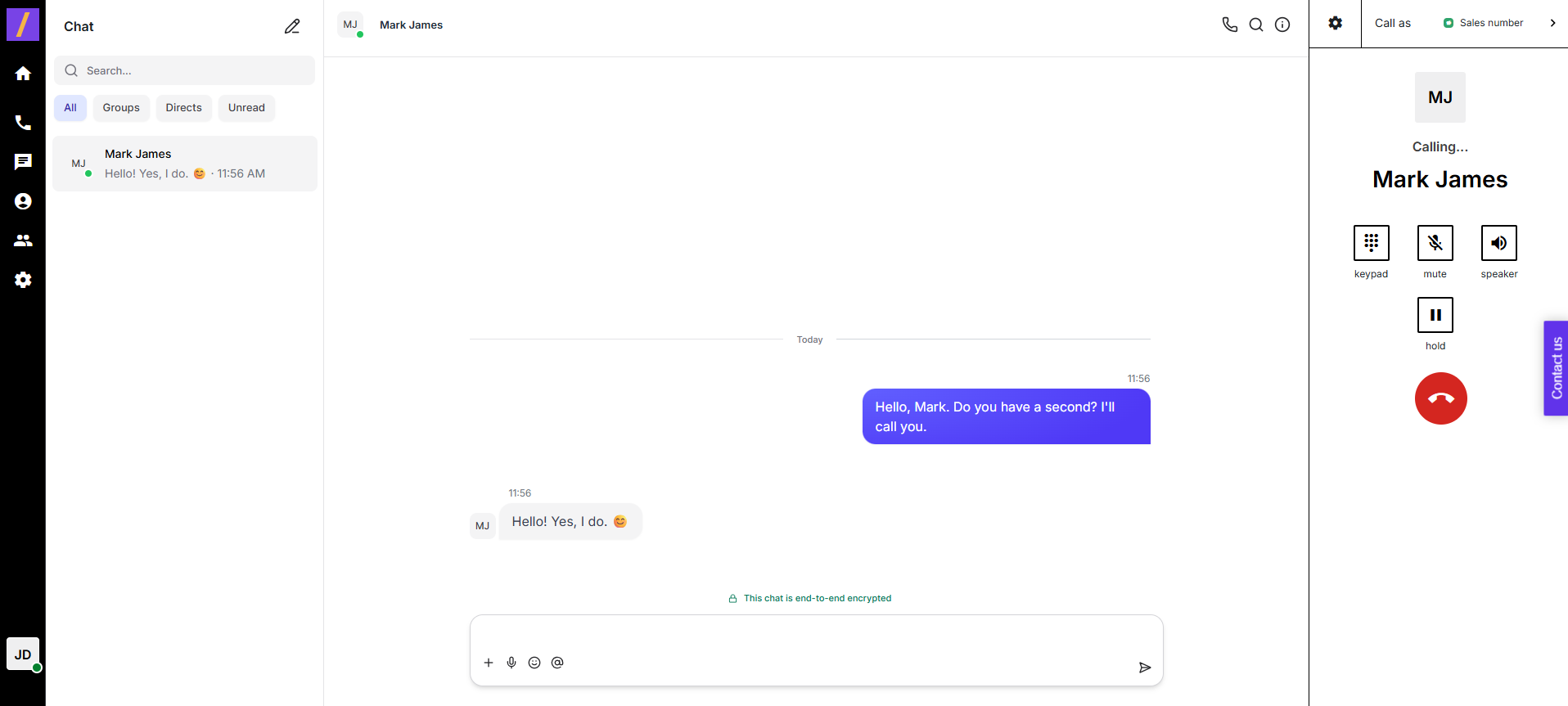Search within conversation using magnifier icon
Image resolution: width=1568 pixels, height=706 pixels.
(x=1256, y=25)
